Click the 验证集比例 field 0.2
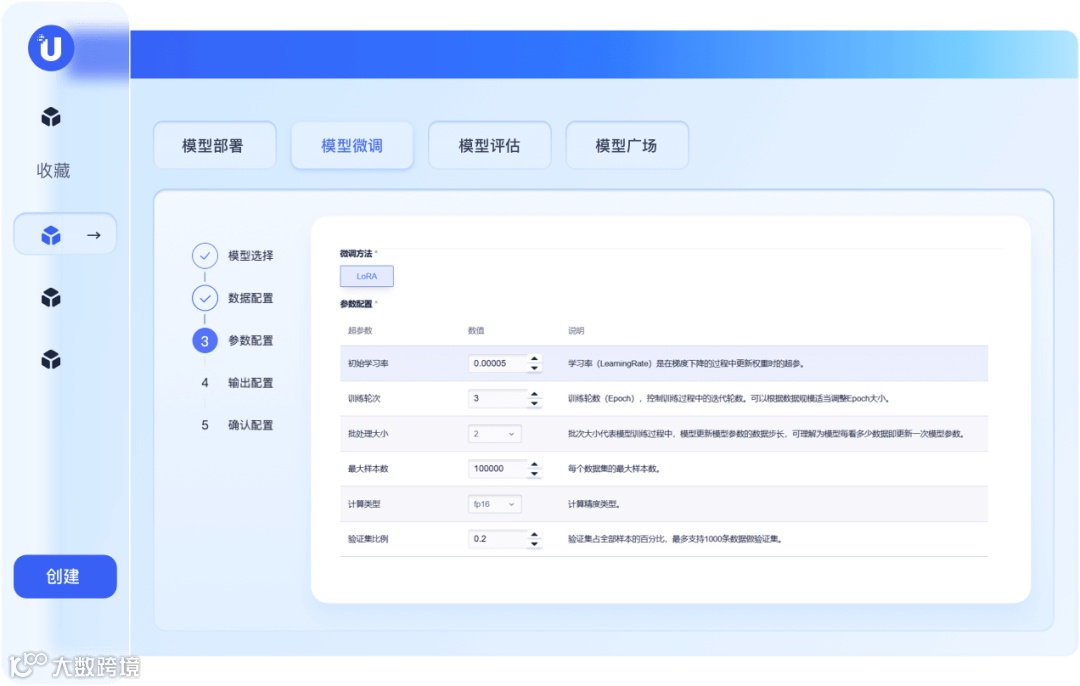 pos(497,539)
